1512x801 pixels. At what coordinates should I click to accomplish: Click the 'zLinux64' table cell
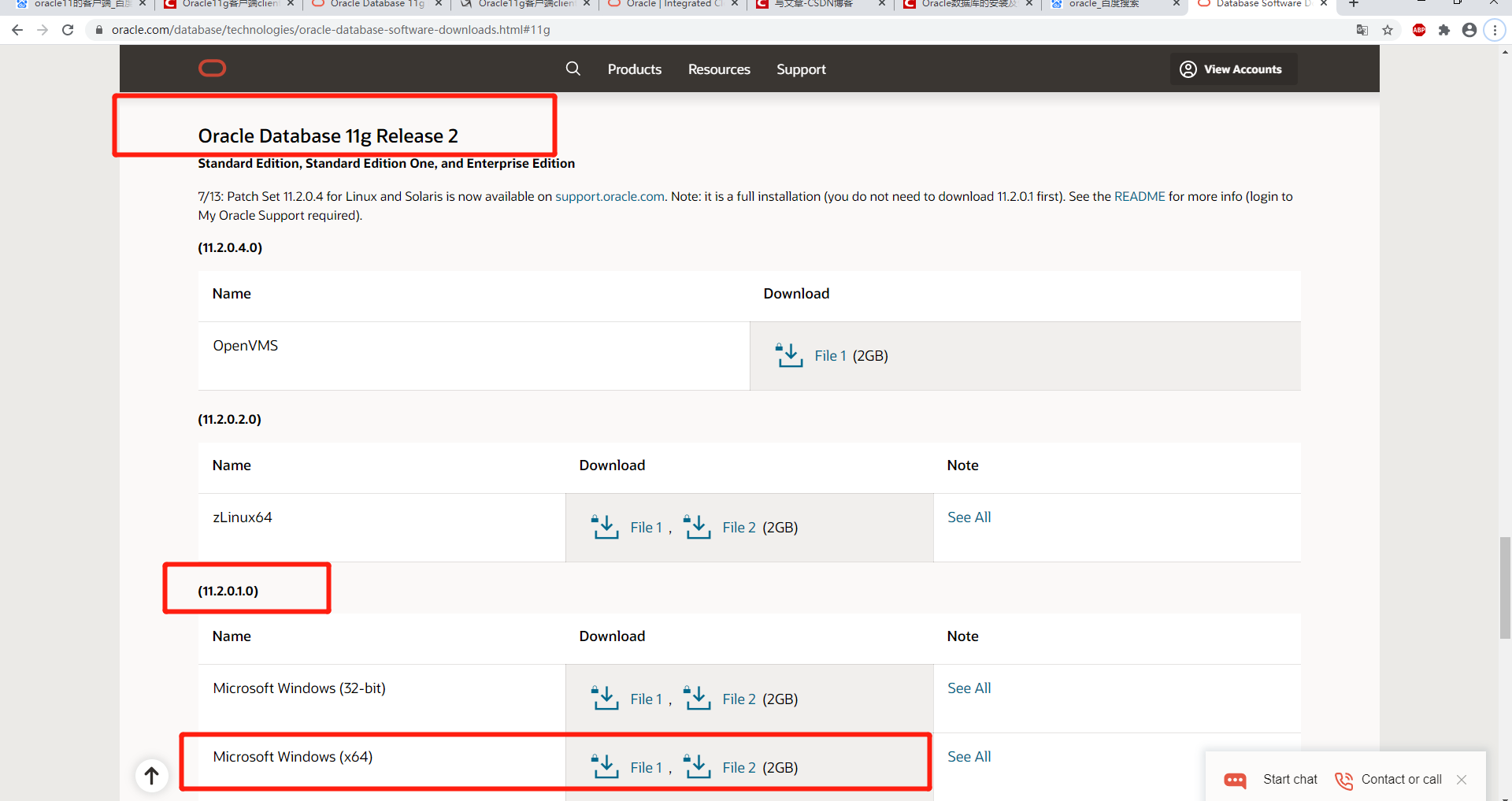point(382,527)
